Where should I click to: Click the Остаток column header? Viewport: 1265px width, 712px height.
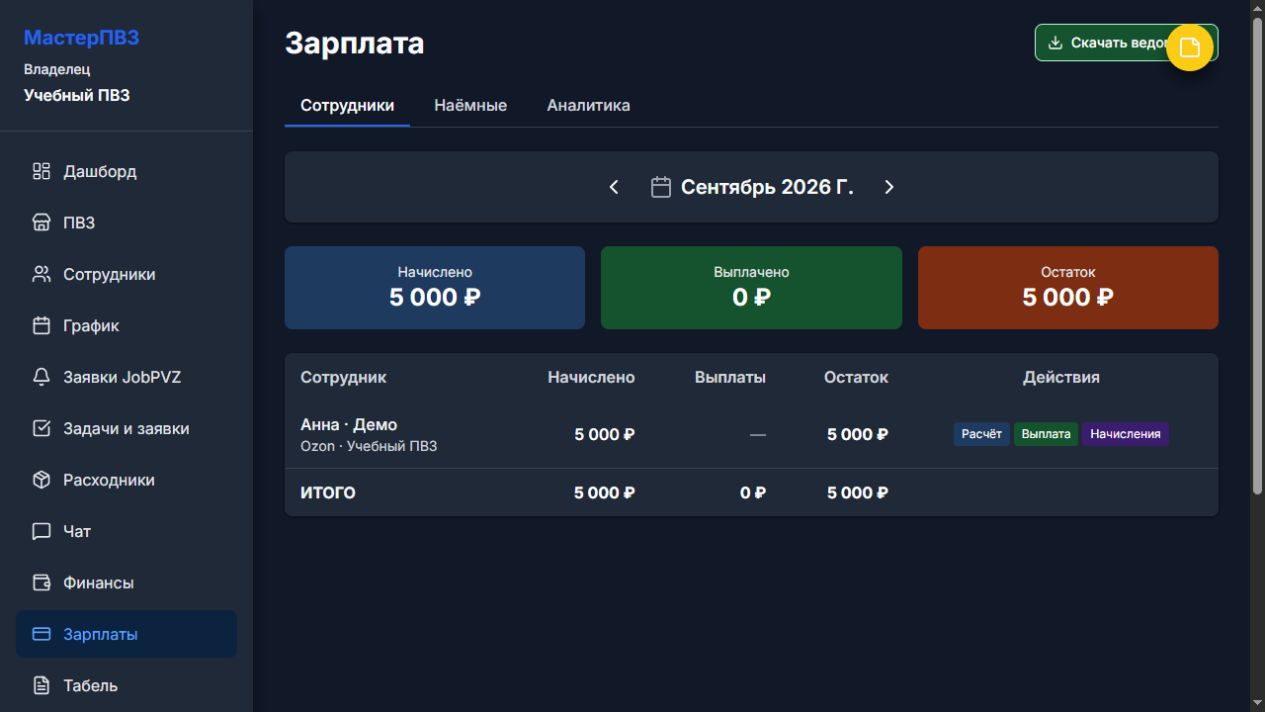[x=856, y=377]
